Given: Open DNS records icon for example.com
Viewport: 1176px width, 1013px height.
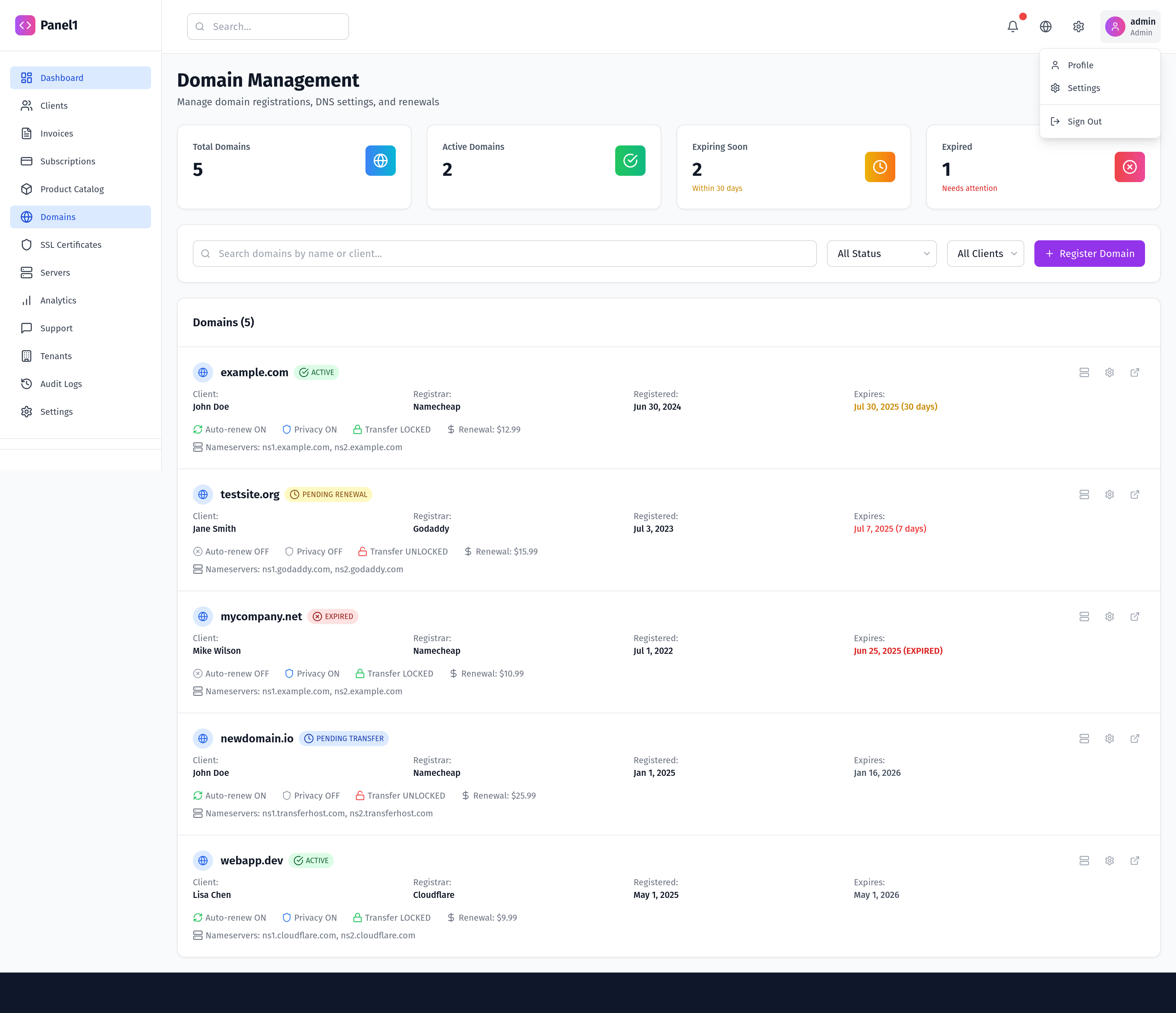Looking at the screenshot, I should (x=1084, y=372).
